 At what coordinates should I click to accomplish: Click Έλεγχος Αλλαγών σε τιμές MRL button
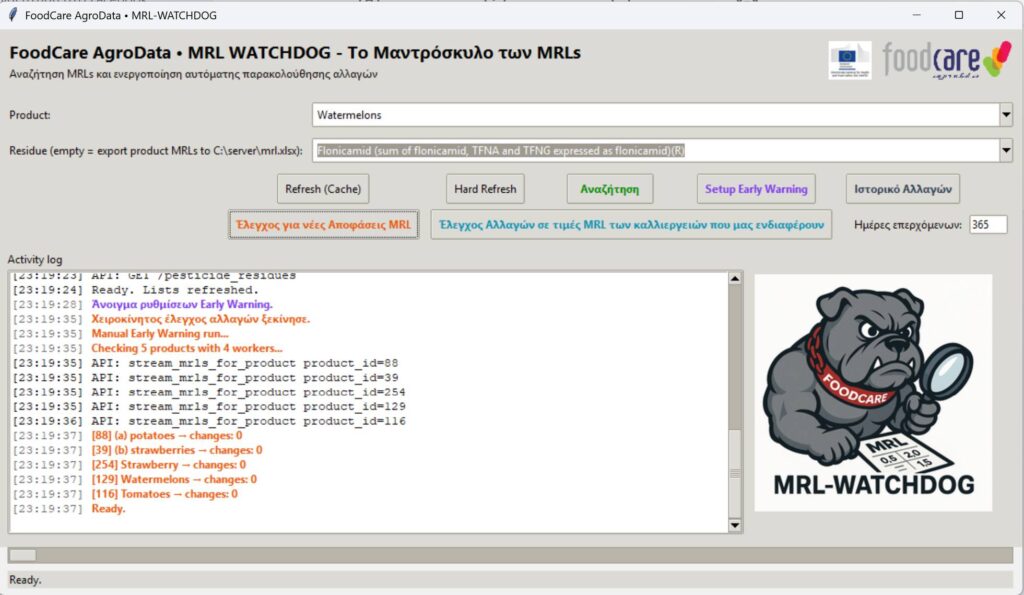point(631,225)
